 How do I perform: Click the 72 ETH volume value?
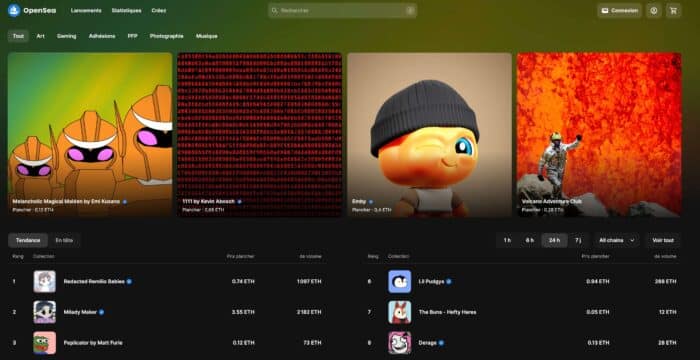[x=312, y=343]
